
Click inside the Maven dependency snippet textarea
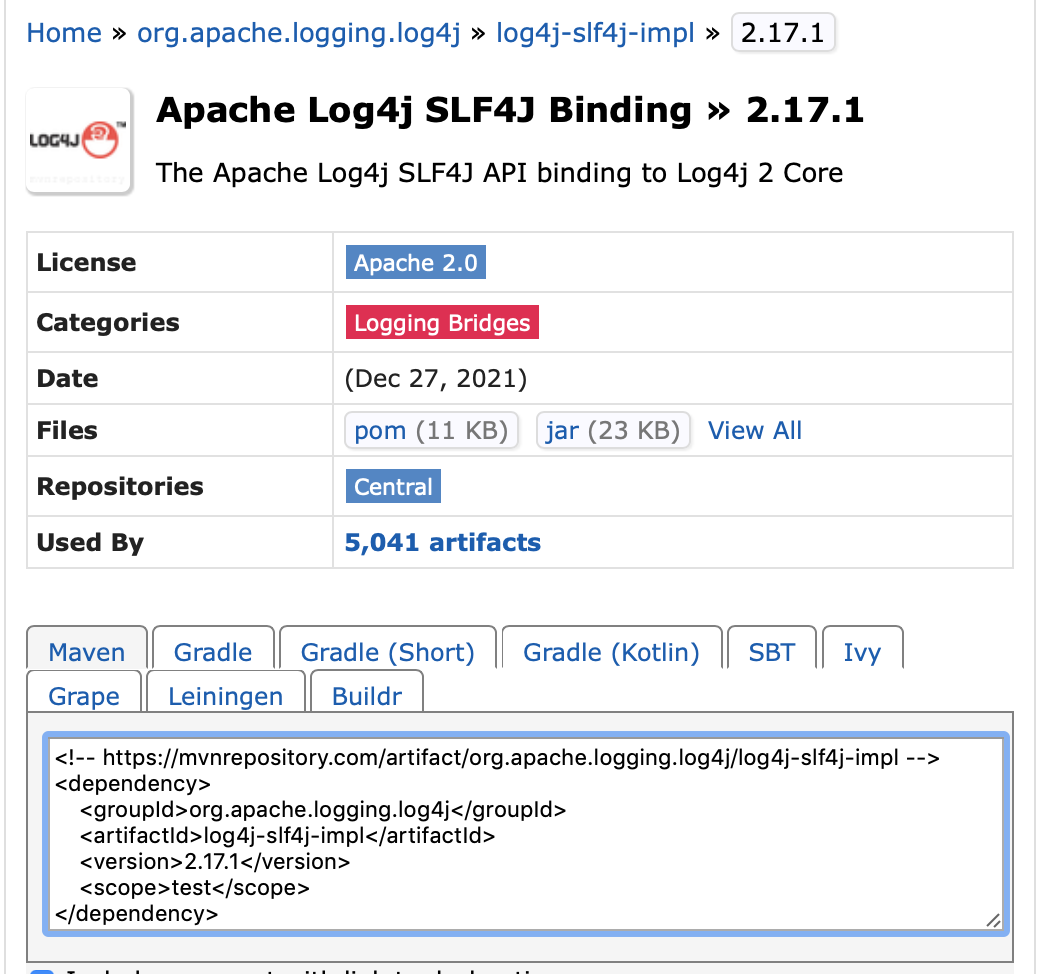tap(526, 834)
